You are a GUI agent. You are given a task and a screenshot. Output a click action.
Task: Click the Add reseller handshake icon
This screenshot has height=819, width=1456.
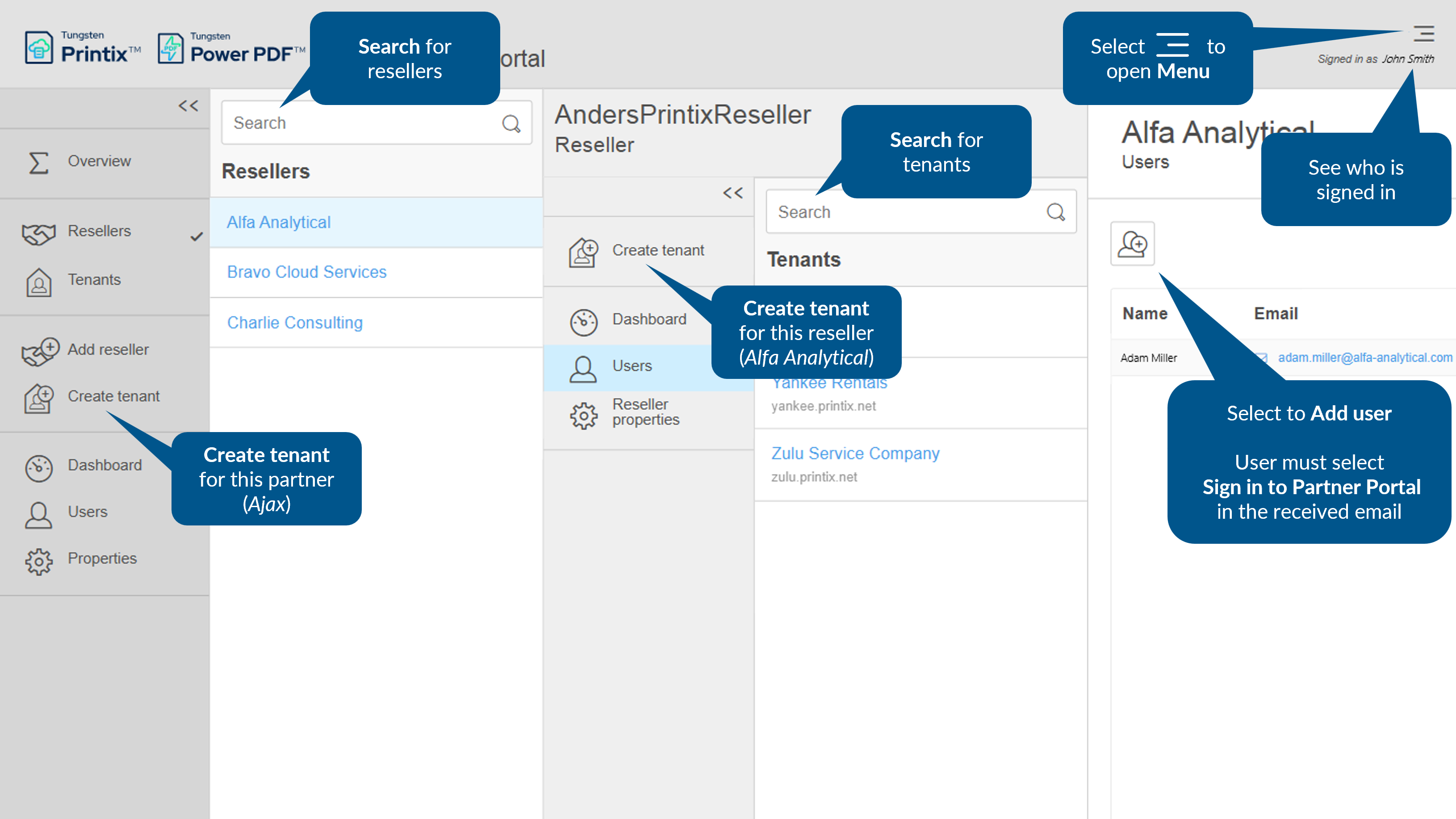coord(40,351)
